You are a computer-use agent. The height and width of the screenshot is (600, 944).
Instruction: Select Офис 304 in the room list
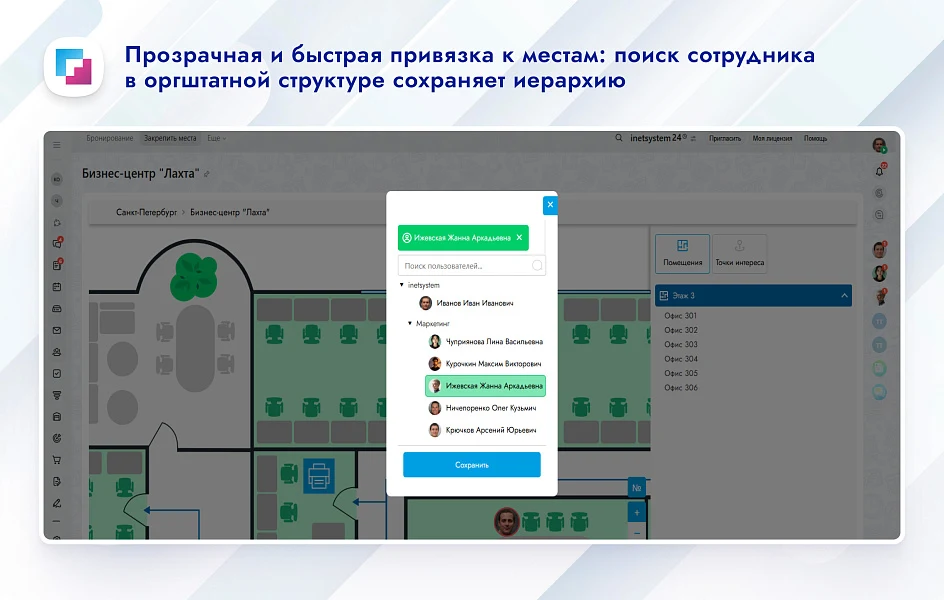(x=680, y=359)
